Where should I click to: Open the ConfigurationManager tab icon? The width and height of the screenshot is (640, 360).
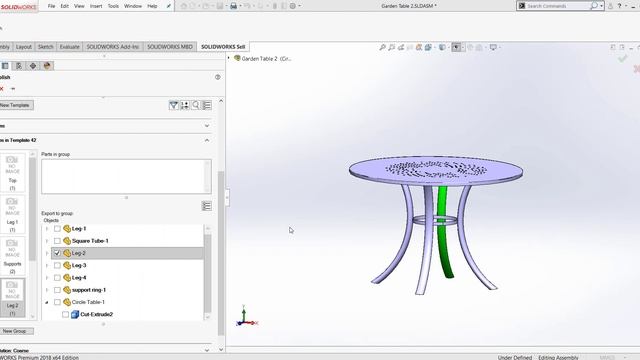pos(19,66)
